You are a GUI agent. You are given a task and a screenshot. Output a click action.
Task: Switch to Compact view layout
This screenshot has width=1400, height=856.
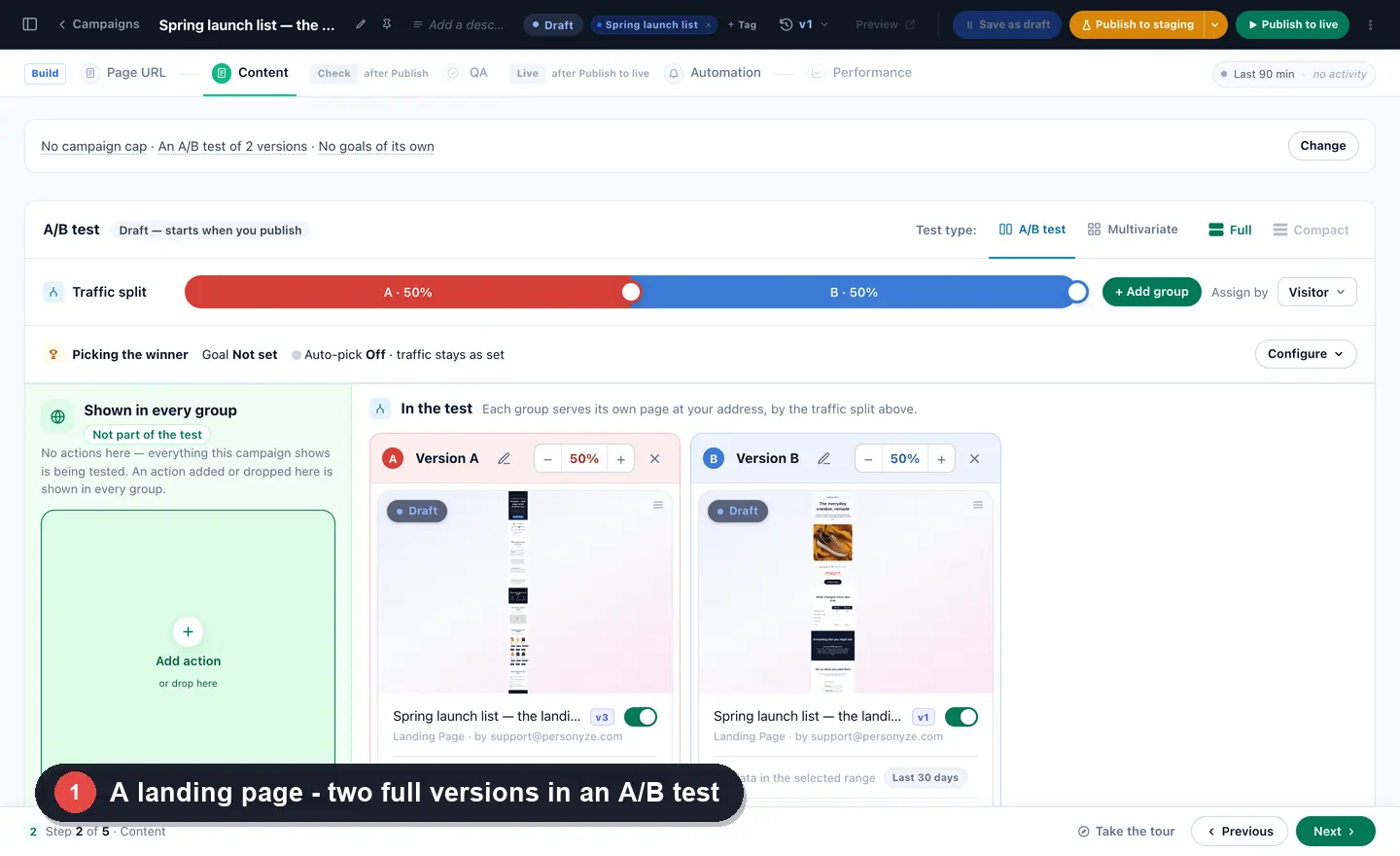click(1311, 230)
